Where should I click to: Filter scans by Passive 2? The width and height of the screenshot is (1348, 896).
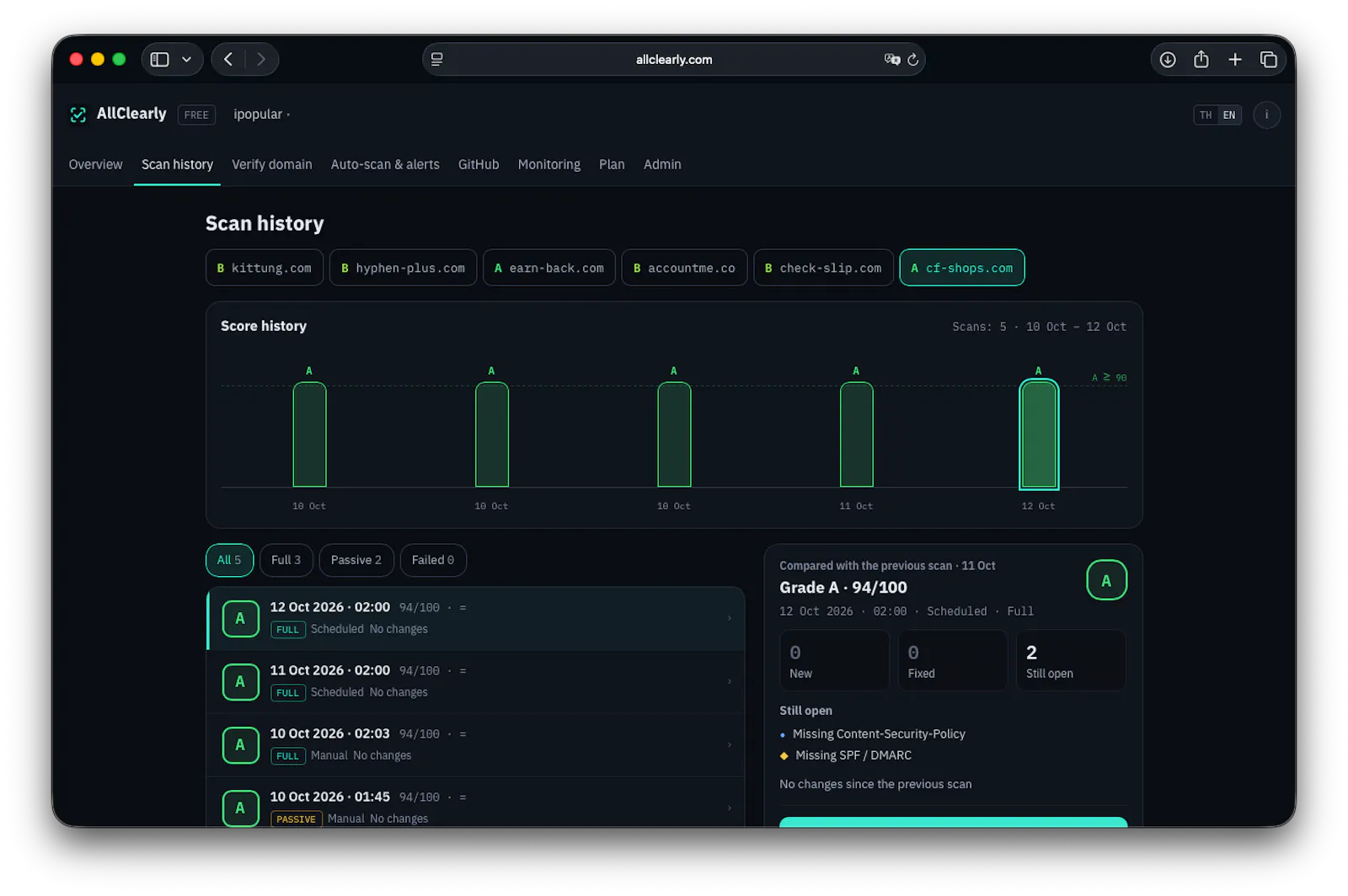(356, 560)
